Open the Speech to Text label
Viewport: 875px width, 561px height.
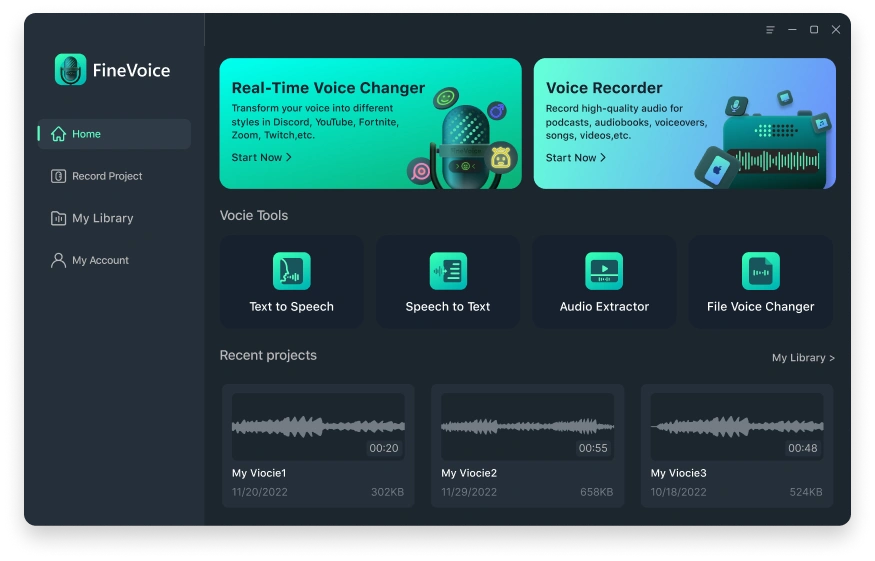click(x=448, y=306)
